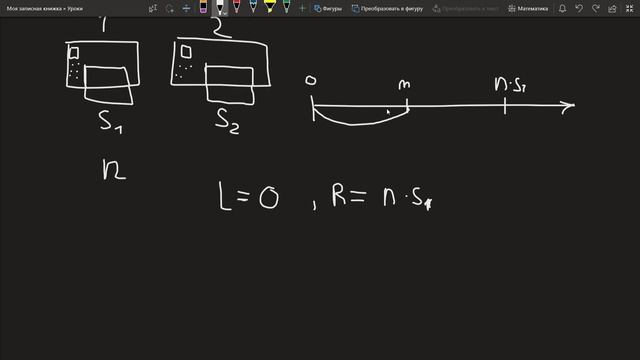Select the lasso selection tool
This screenshot has height=360, width=640.
point(169,9)
